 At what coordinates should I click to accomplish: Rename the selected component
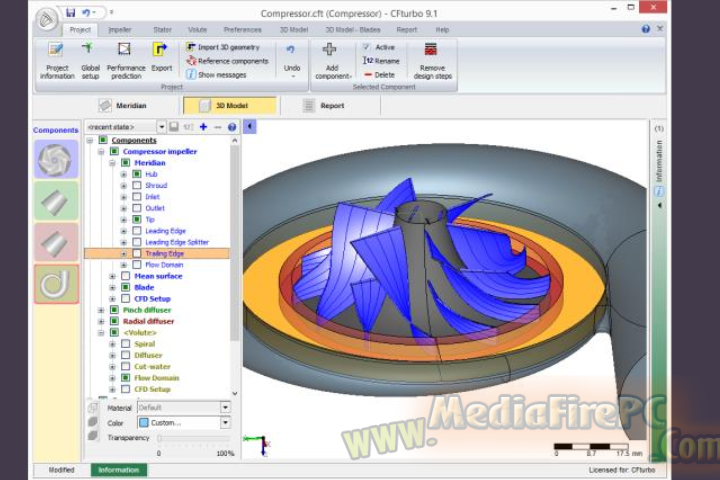381,61
